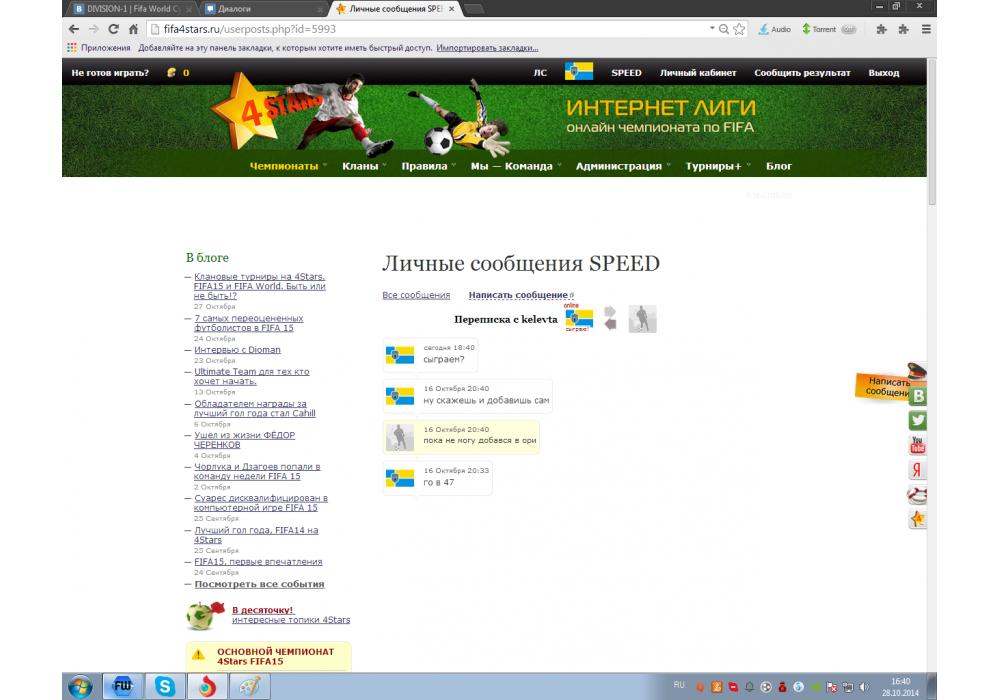Screen dimensions: 1000x700
Task: Click the Ukrainian flag avatar in header
Action: 579,73
